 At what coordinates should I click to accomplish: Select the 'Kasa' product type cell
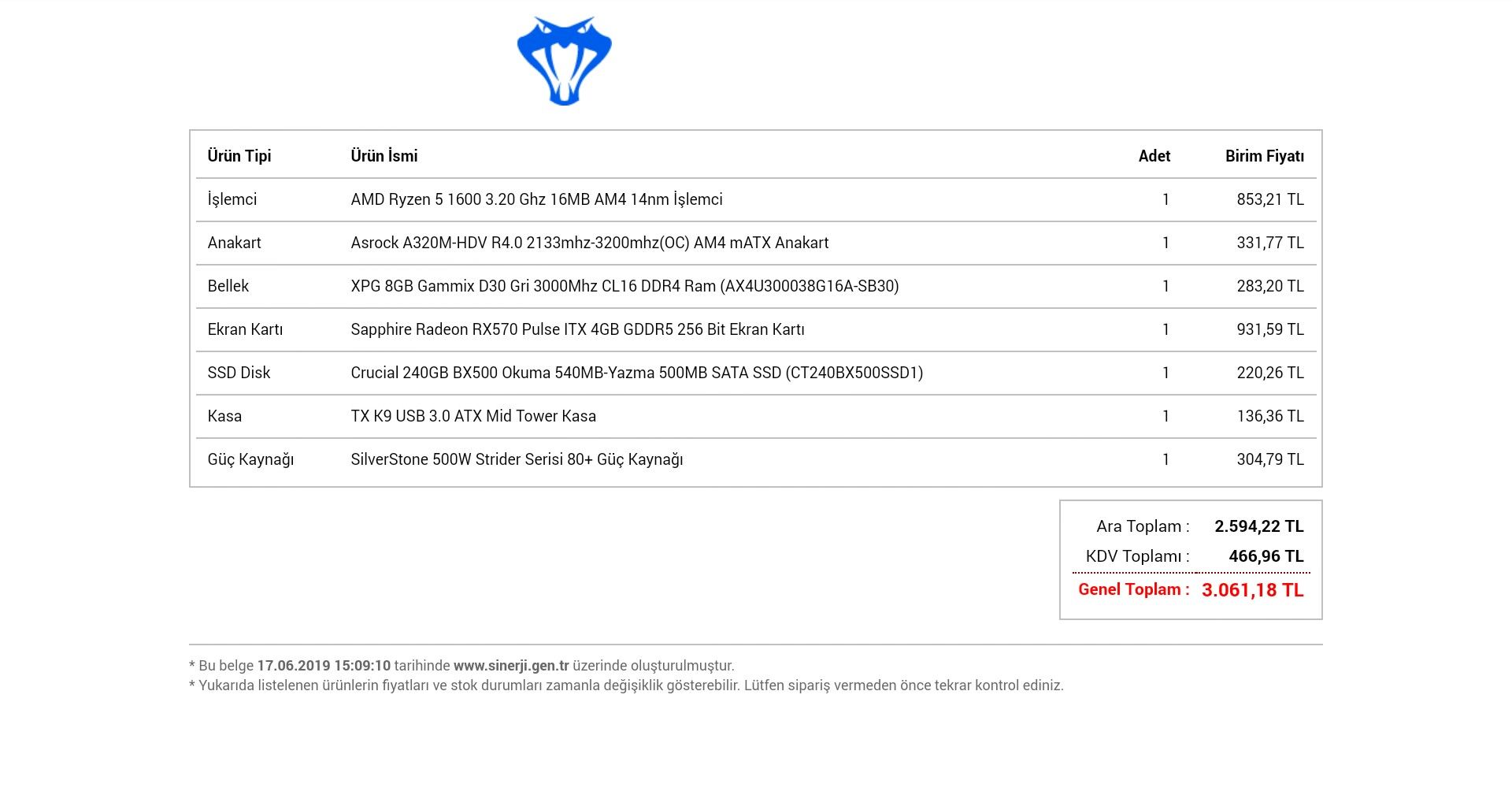(224, 416)
